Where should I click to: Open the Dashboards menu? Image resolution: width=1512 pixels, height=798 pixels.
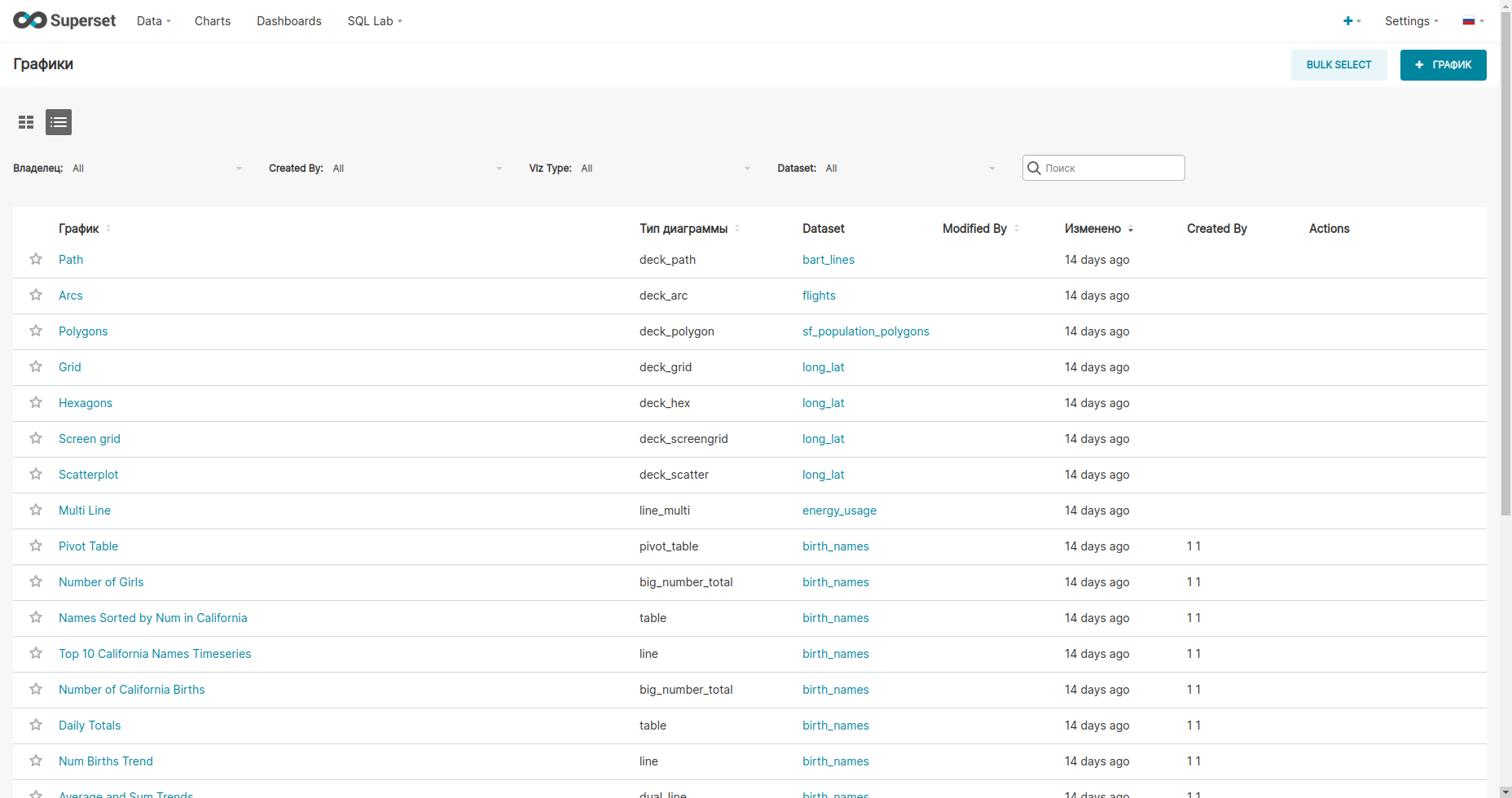point(289,20)
